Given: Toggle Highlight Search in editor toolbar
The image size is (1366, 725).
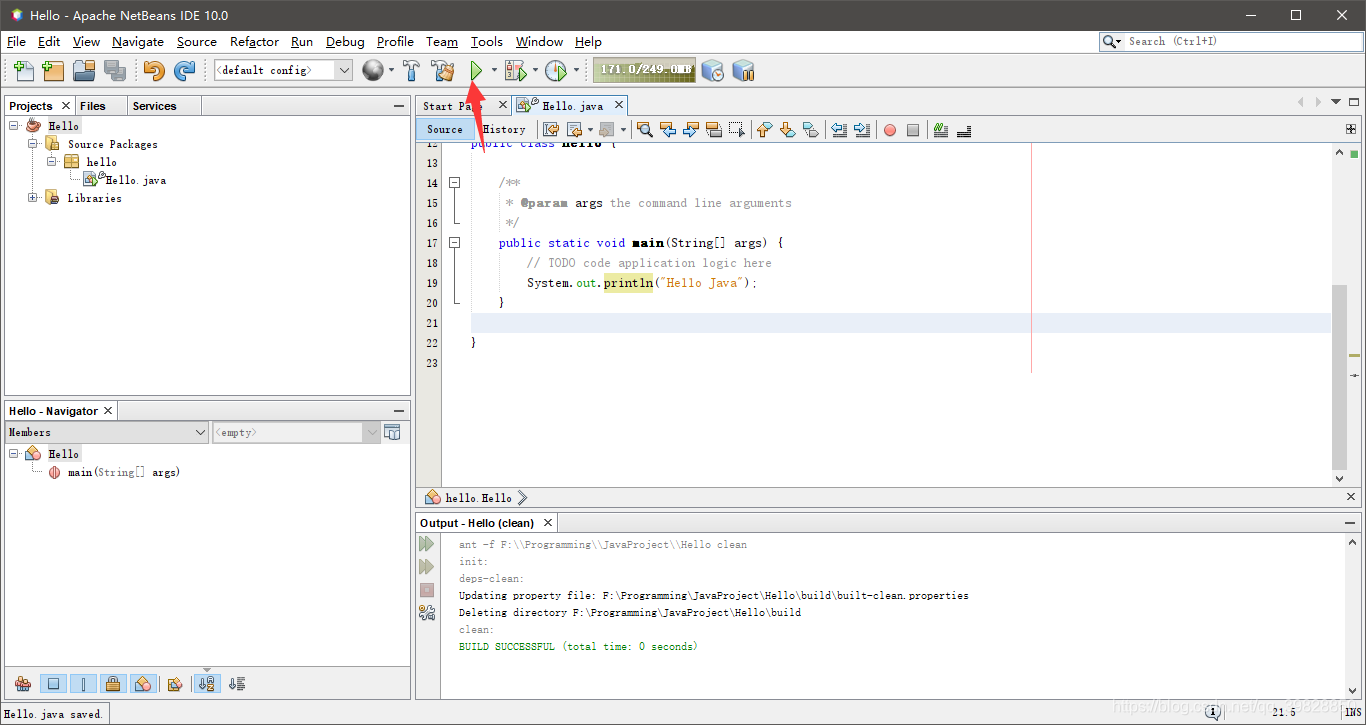Looking at the screenshot, I should (x=714, y=129).
